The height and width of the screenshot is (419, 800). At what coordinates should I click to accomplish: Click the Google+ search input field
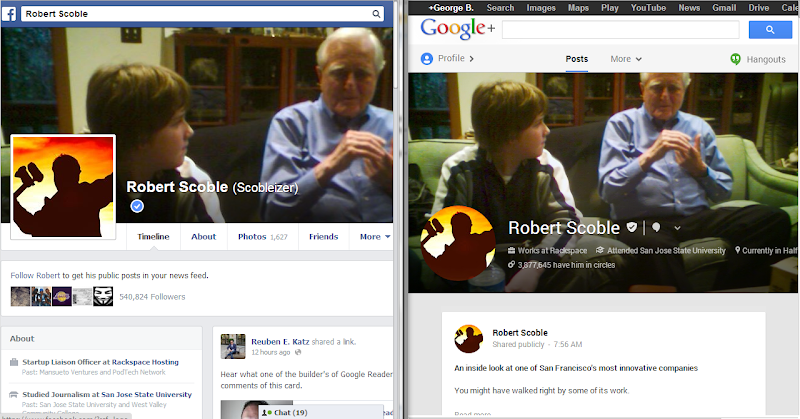point(620,30)
